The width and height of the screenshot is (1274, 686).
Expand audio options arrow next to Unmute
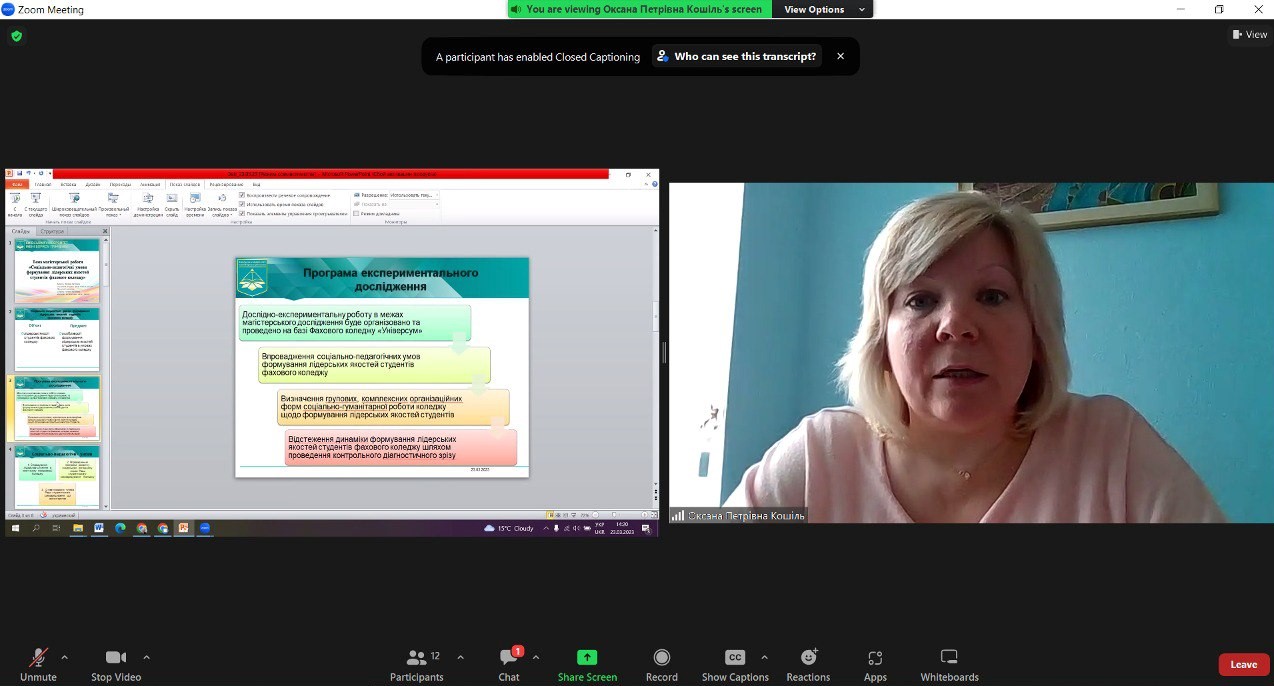pyautogui.click(x=65, y=657)
